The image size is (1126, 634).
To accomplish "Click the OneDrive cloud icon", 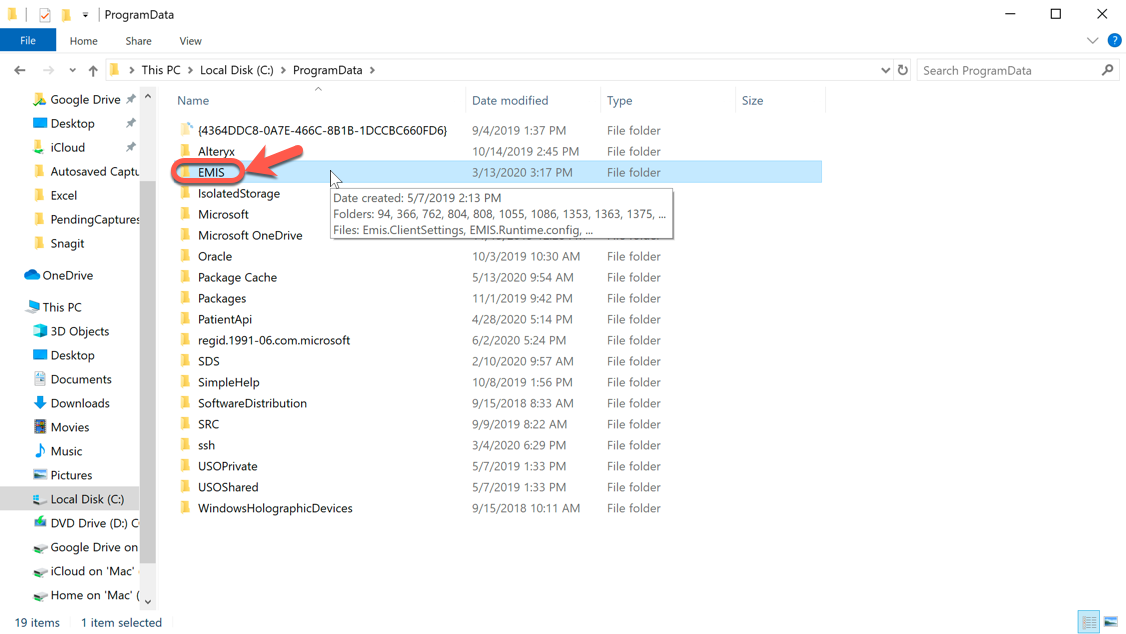I will point(32,275).
